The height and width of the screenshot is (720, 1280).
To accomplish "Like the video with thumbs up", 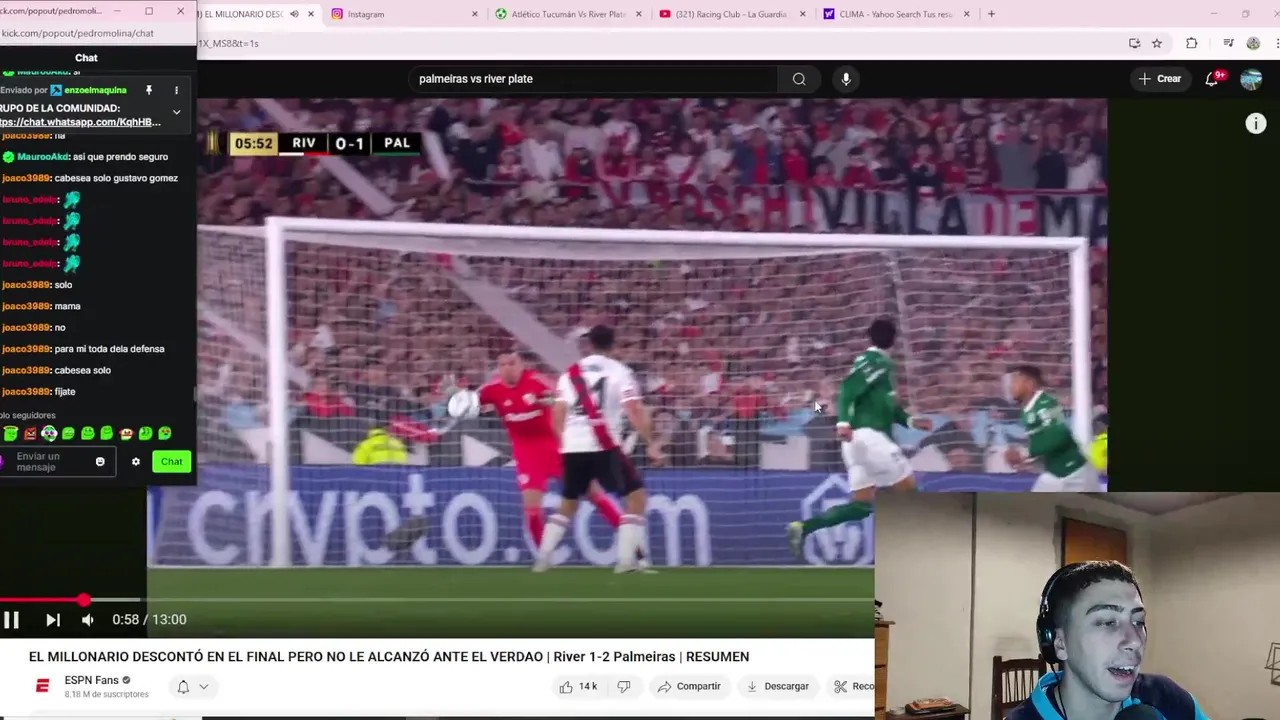I will [x=578, y=686].
